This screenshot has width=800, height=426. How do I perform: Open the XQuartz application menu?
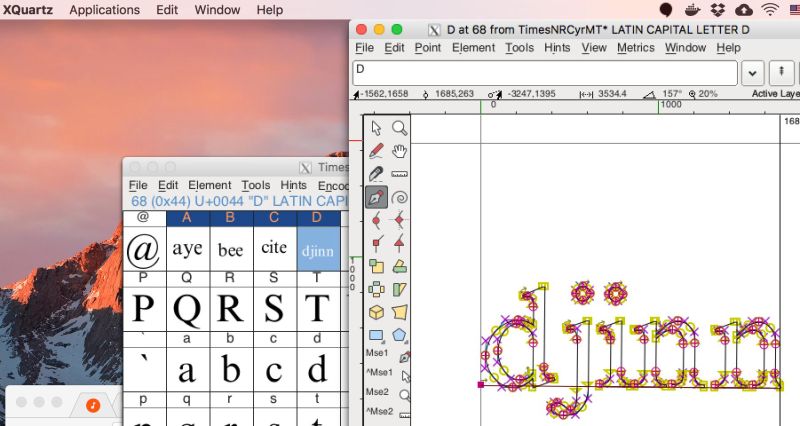pos(28,10)
